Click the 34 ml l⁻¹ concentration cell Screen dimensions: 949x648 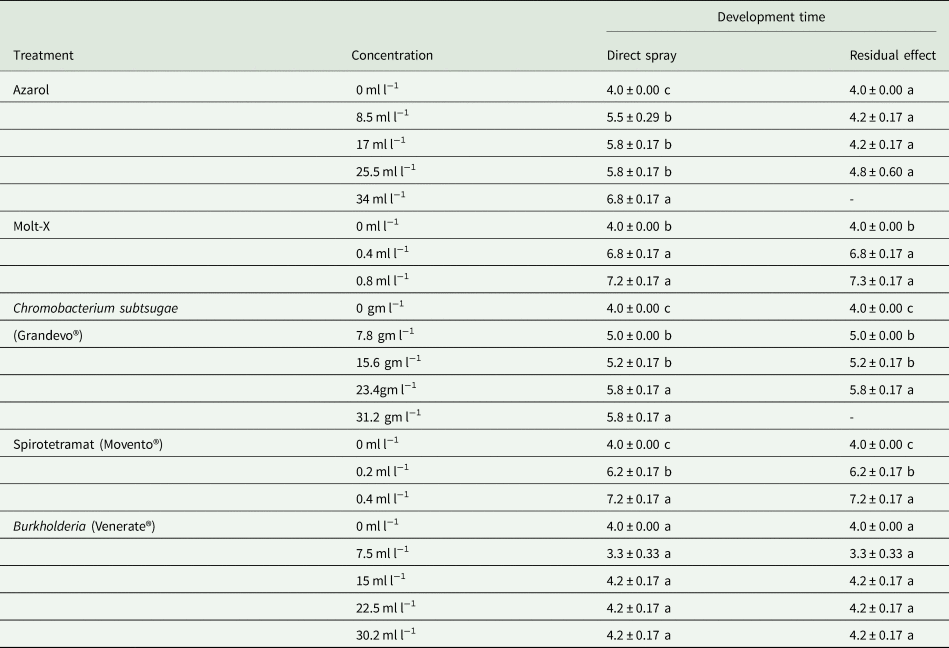[381, 198]
